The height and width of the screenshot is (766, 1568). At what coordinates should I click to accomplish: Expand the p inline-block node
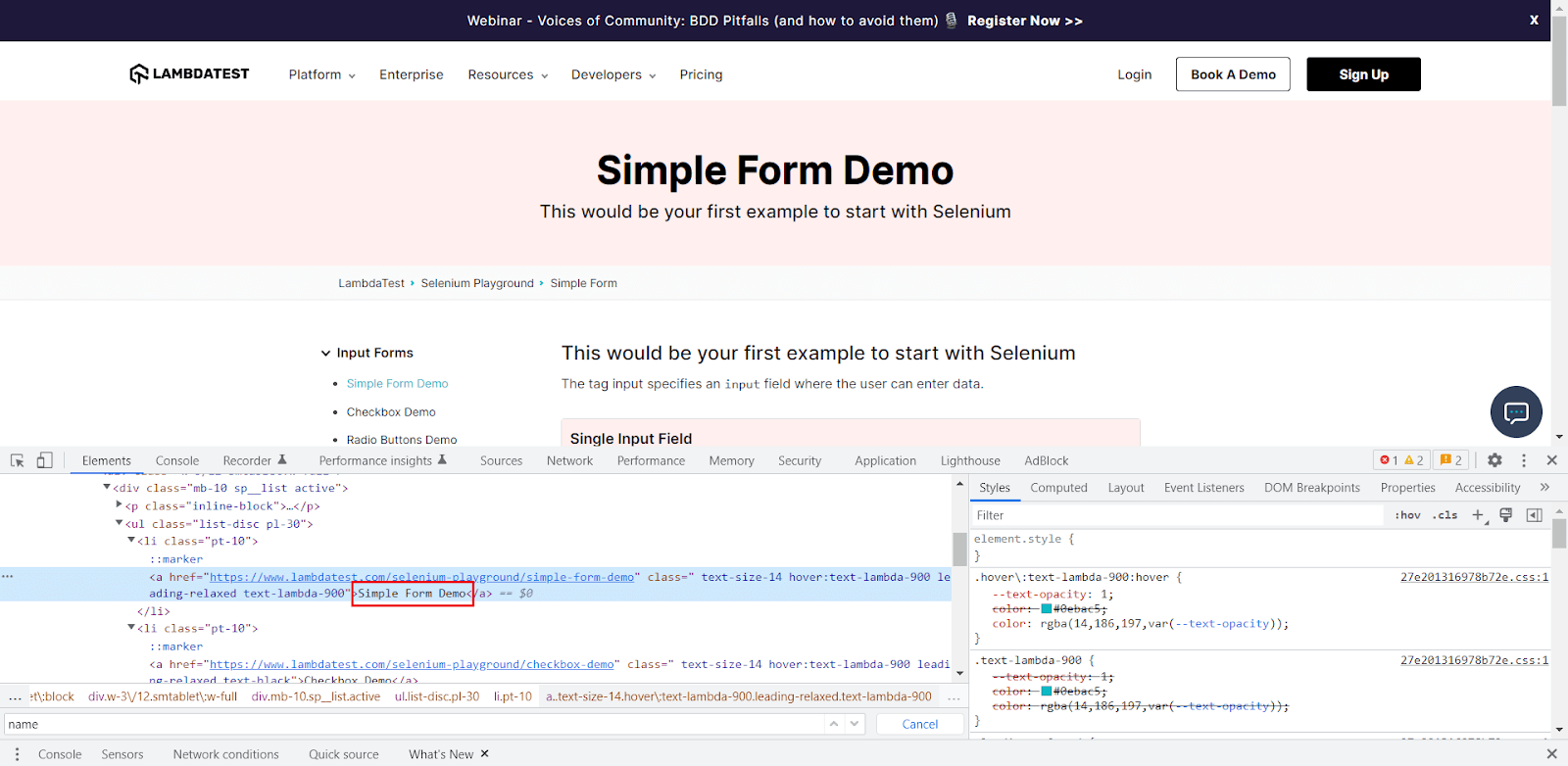120,504
